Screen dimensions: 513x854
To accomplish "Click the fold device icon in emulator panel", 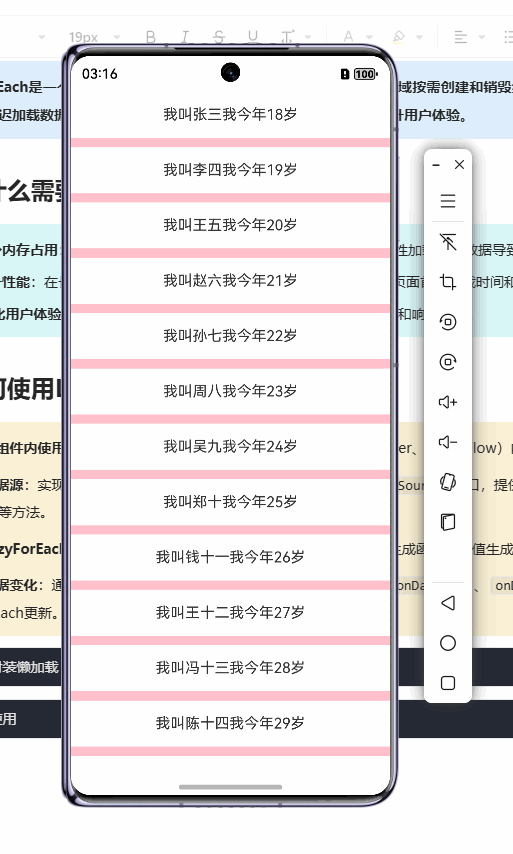I will (448, 522).
